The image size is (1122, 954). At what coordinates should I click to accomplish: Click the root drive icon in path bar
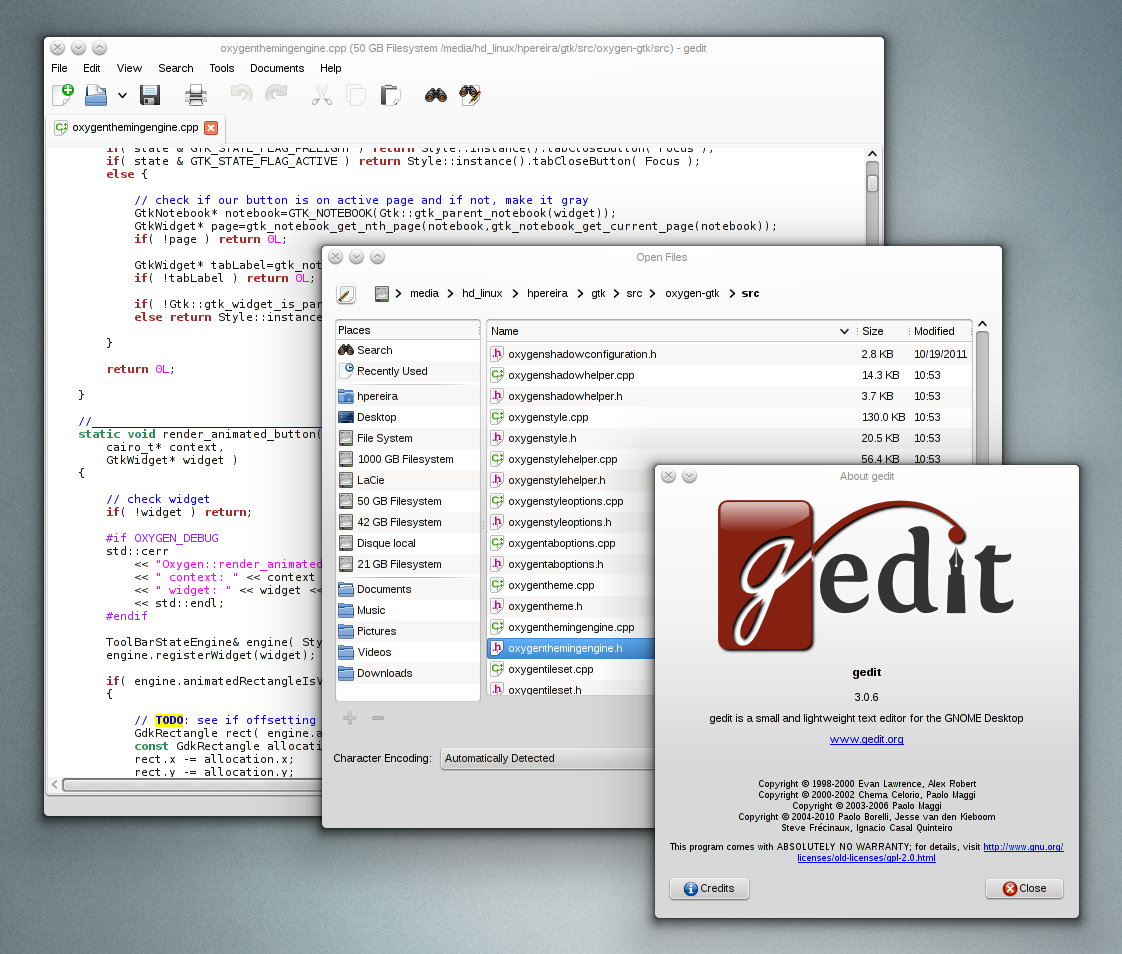click(x=382, y=293)
